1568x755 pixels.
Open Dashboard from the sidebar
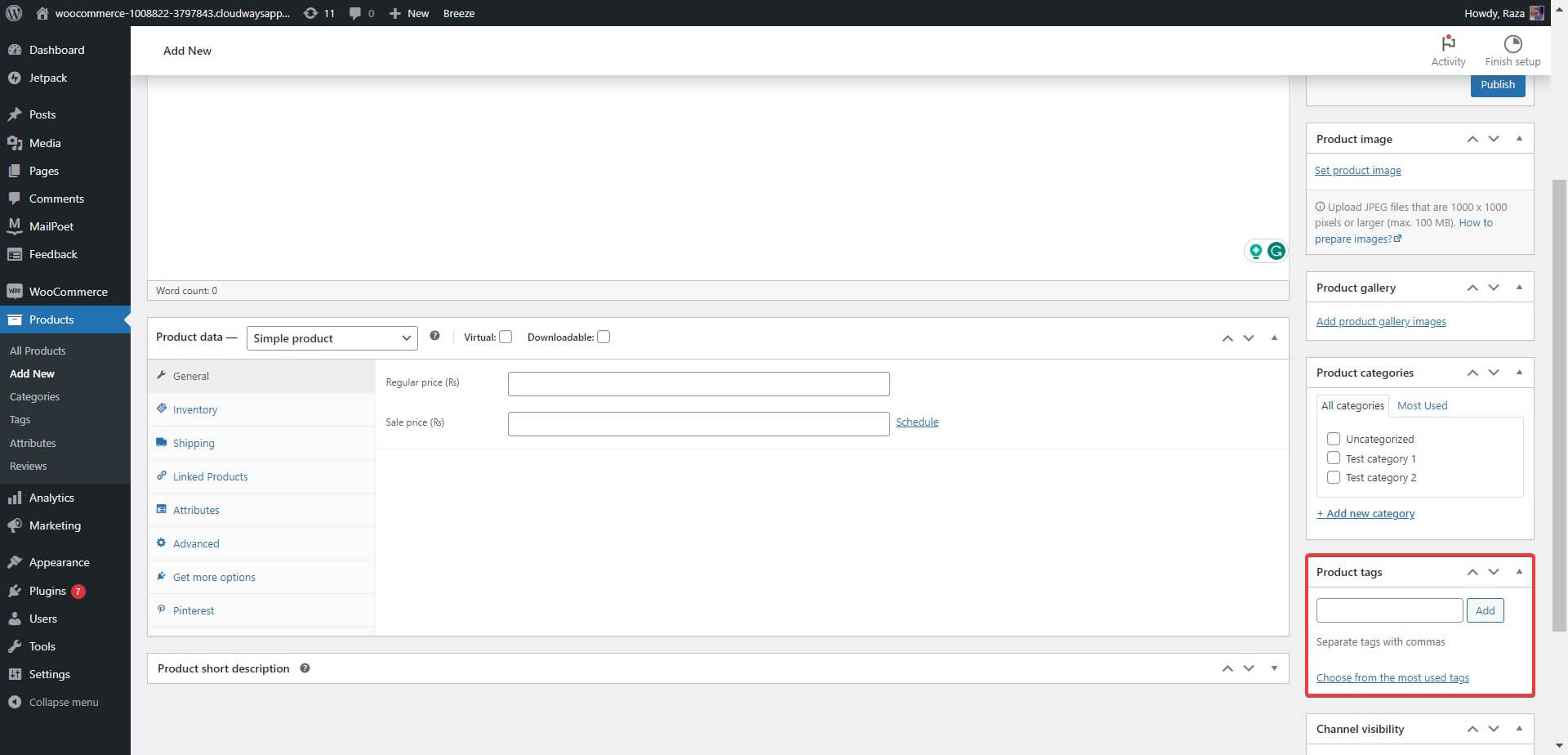point(65,50)
